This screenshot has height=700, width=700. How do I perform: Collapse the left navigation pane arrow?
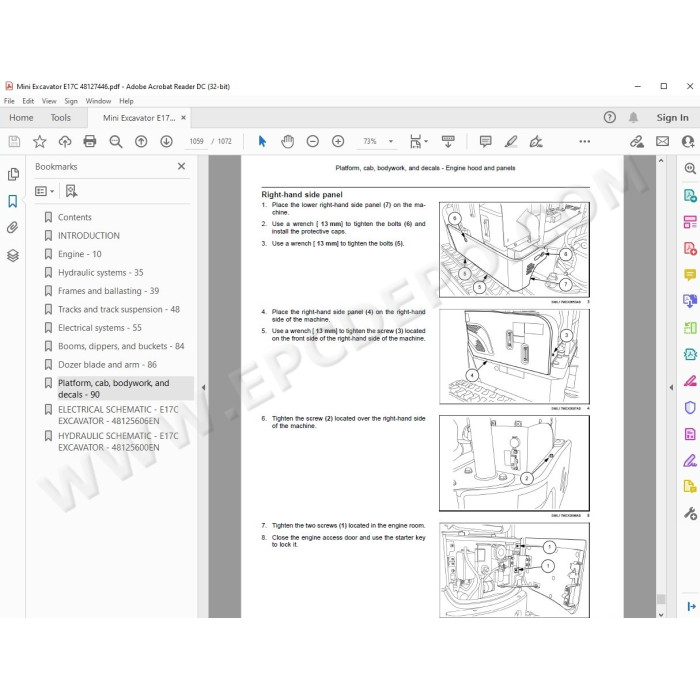[203, 388]
